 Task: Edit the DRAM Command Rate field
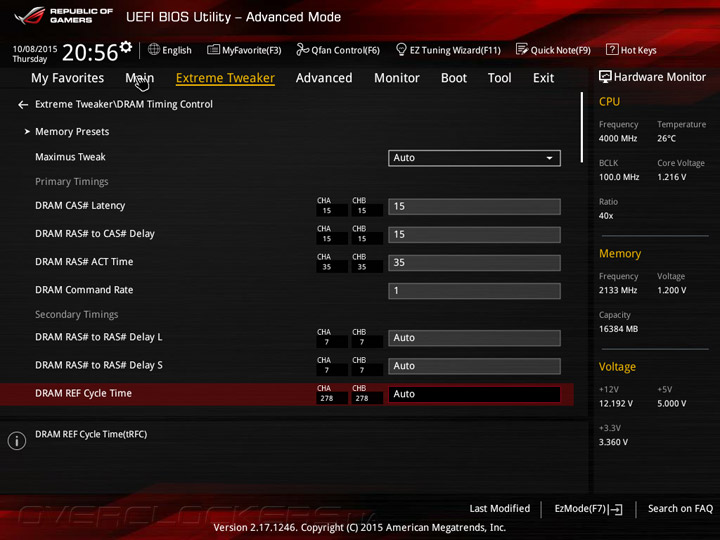(474, 291)
